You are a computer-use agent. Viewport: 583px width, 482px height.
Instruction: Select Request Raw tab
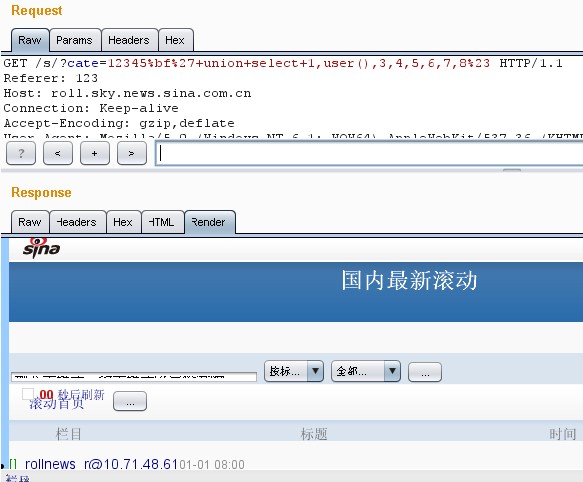30,40
